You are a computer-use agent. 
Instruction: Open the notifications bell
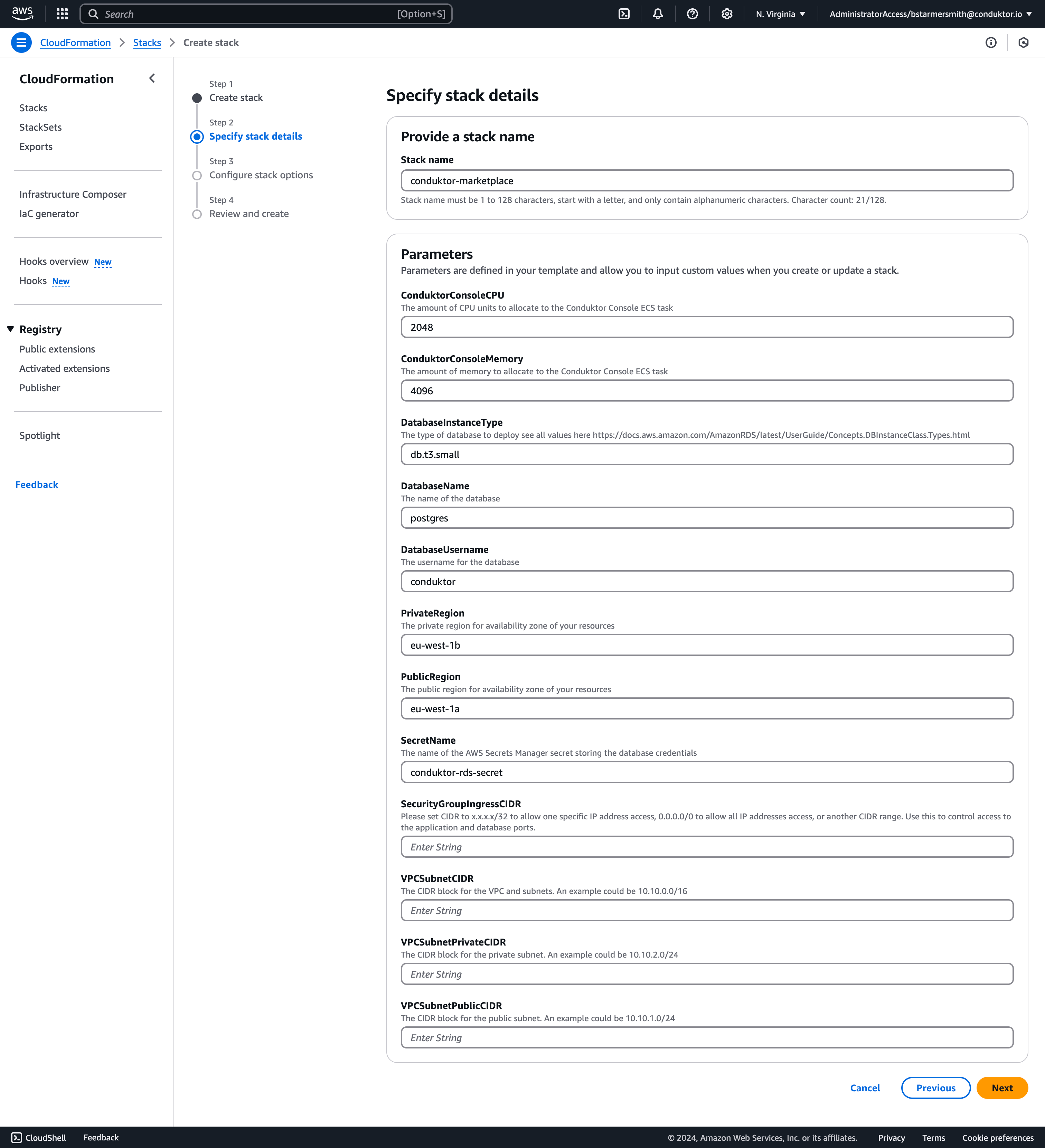[x=658, y=14]
